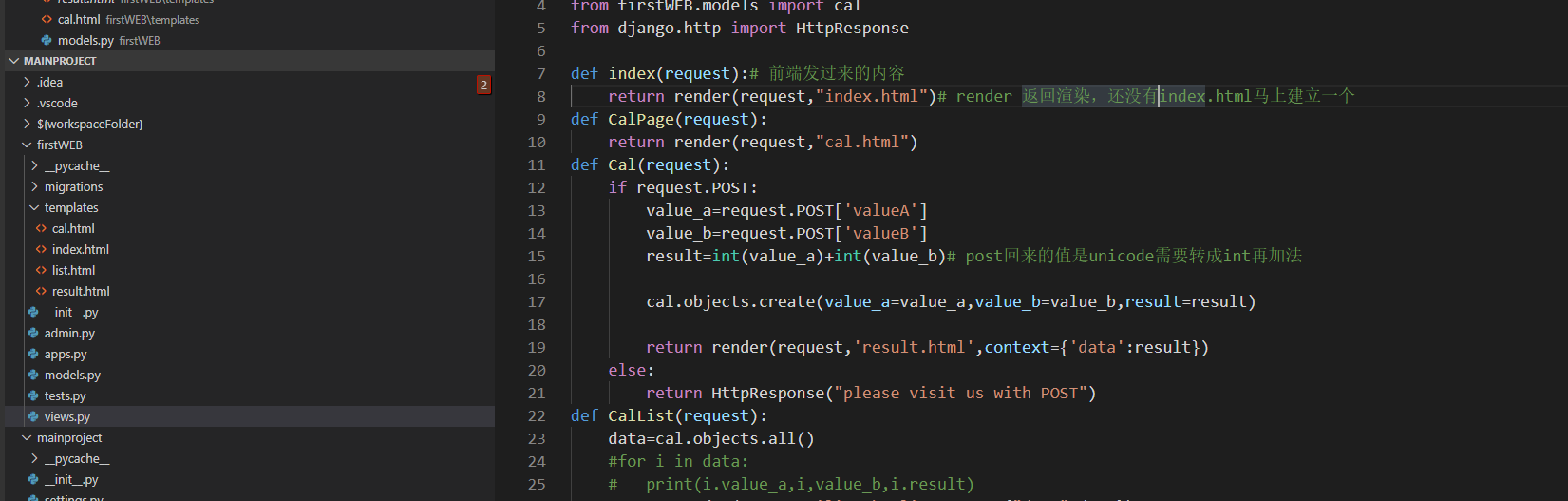
Task: Expand the migrations folder
Action: point(249,187)
